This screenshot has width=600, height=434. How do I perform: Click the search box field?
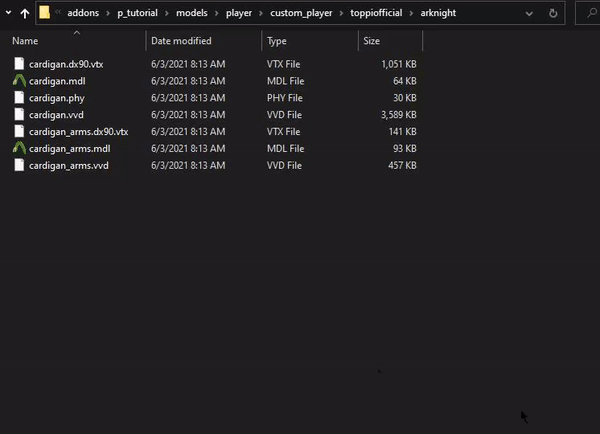coord(590,14)
